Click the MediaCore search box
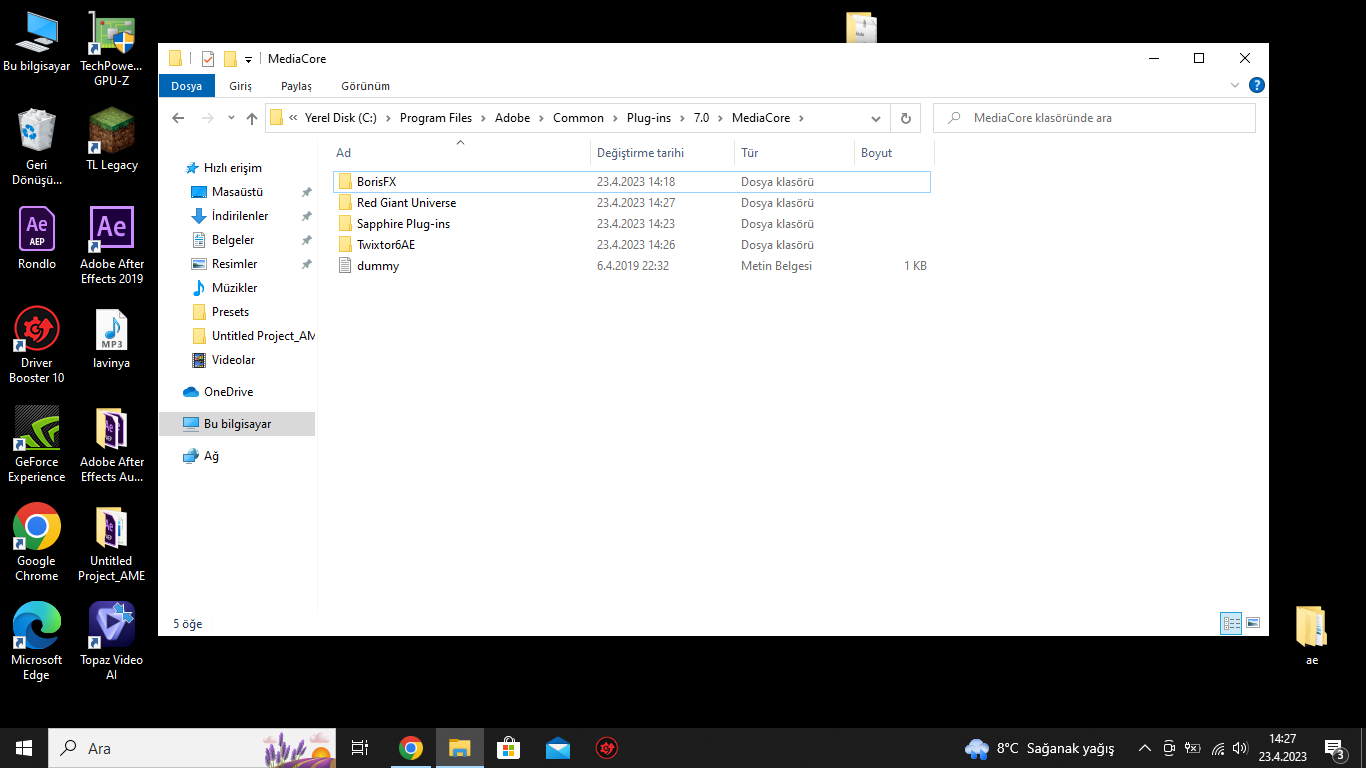1366x768 pixels. click(x=1094, y=118)
